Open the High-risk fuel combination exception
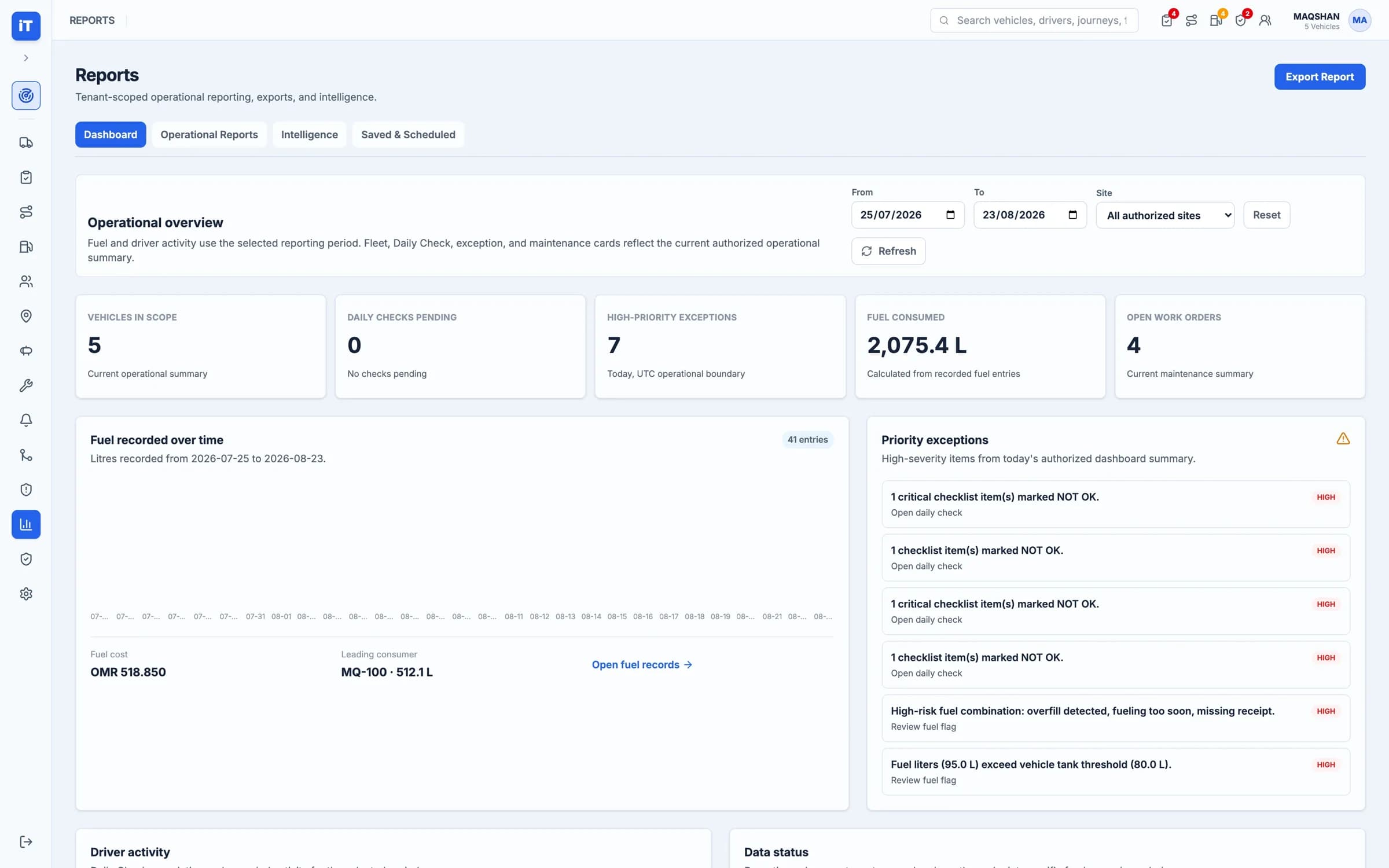 pos(1115,718)
